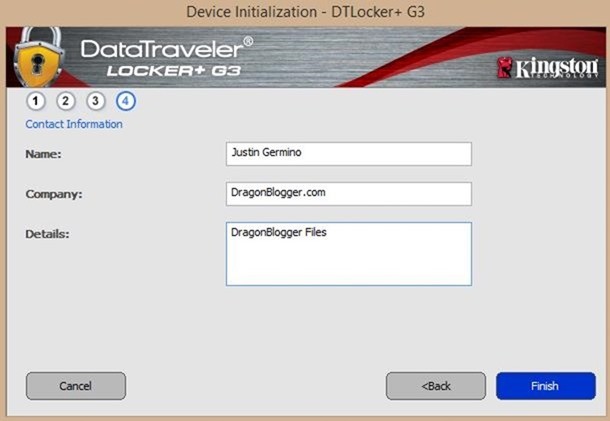Click the Name: label
Image resolution: width=610 pixels, height=421 pixels.
[x=43, y=154]
